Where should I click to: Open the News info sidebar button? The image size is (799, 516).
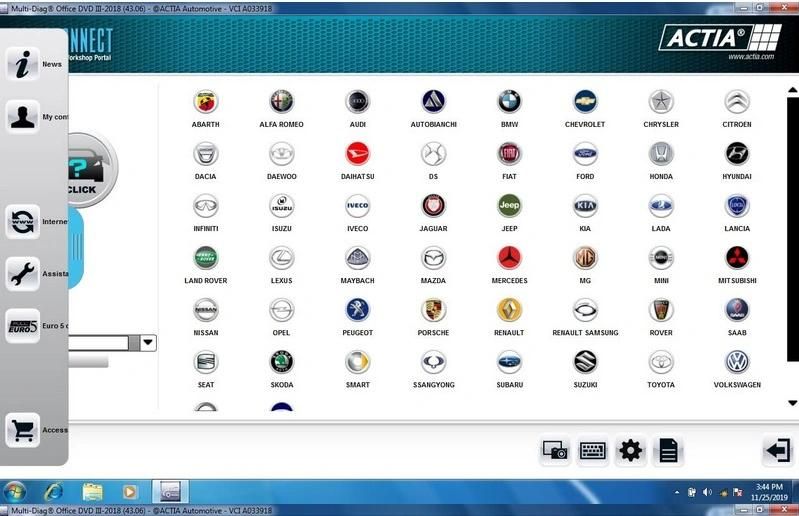(x=22, y=64)
